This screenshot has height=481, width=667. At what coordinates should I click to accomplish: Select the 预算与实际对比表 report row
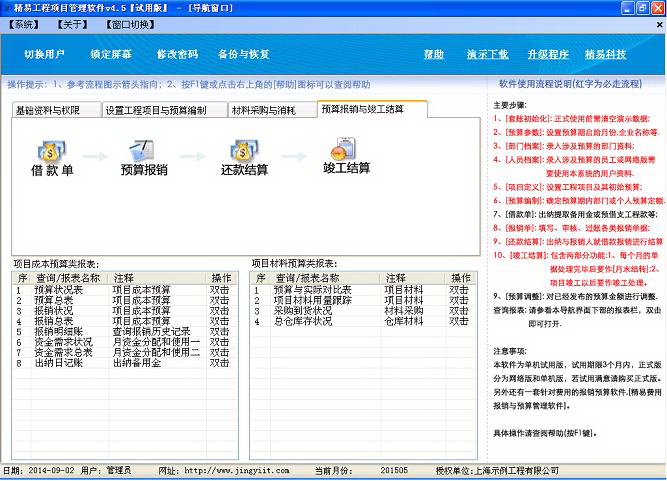[363, 290]
